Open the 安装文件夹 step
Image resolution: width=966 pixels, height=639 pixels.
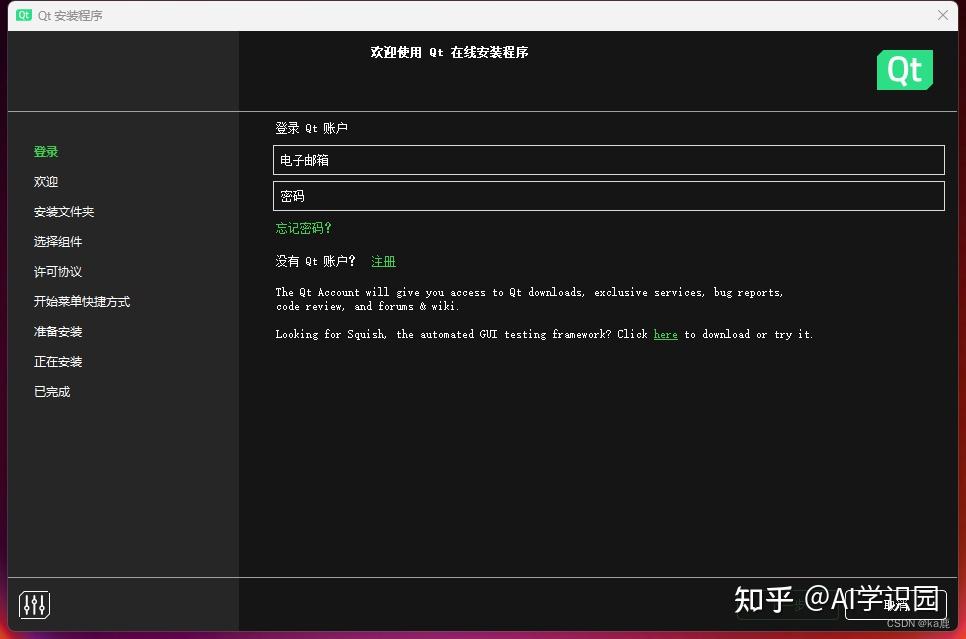(63, 211)
